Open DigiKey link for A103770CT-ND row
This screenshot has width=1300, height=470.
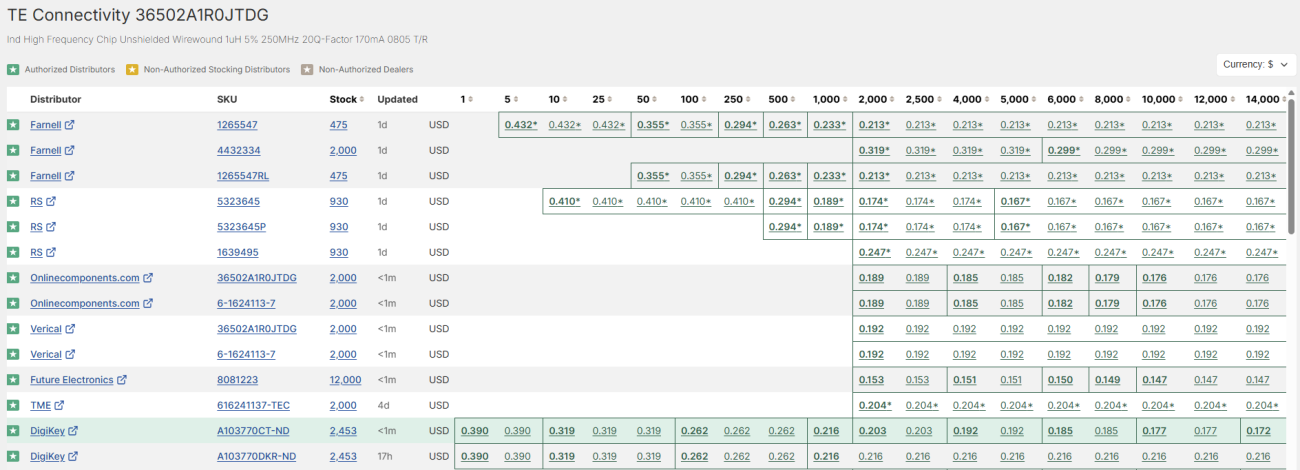pos(46,431)
